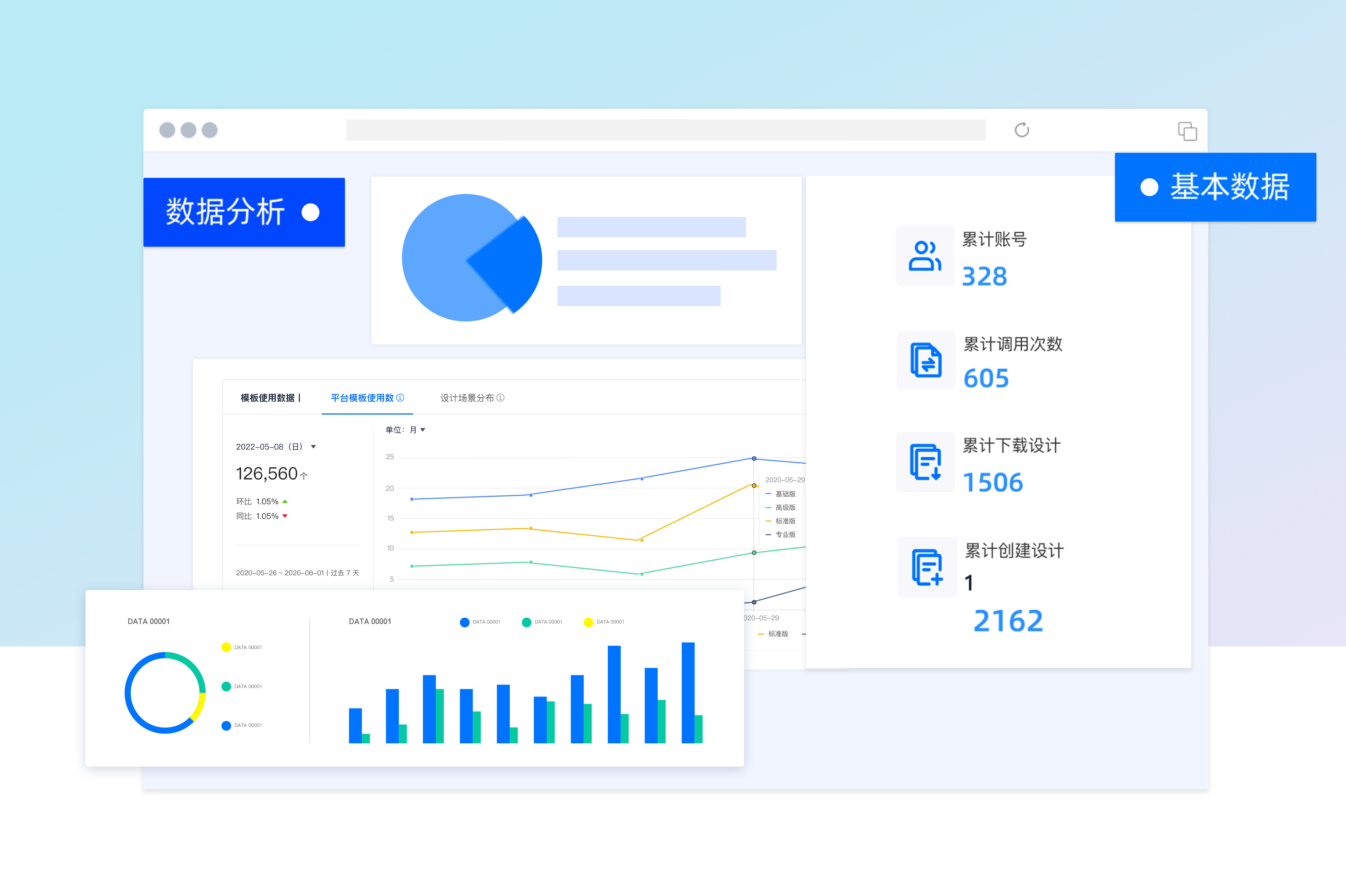Click the 基本数据 blue label button

click(x=1215, y=187)
